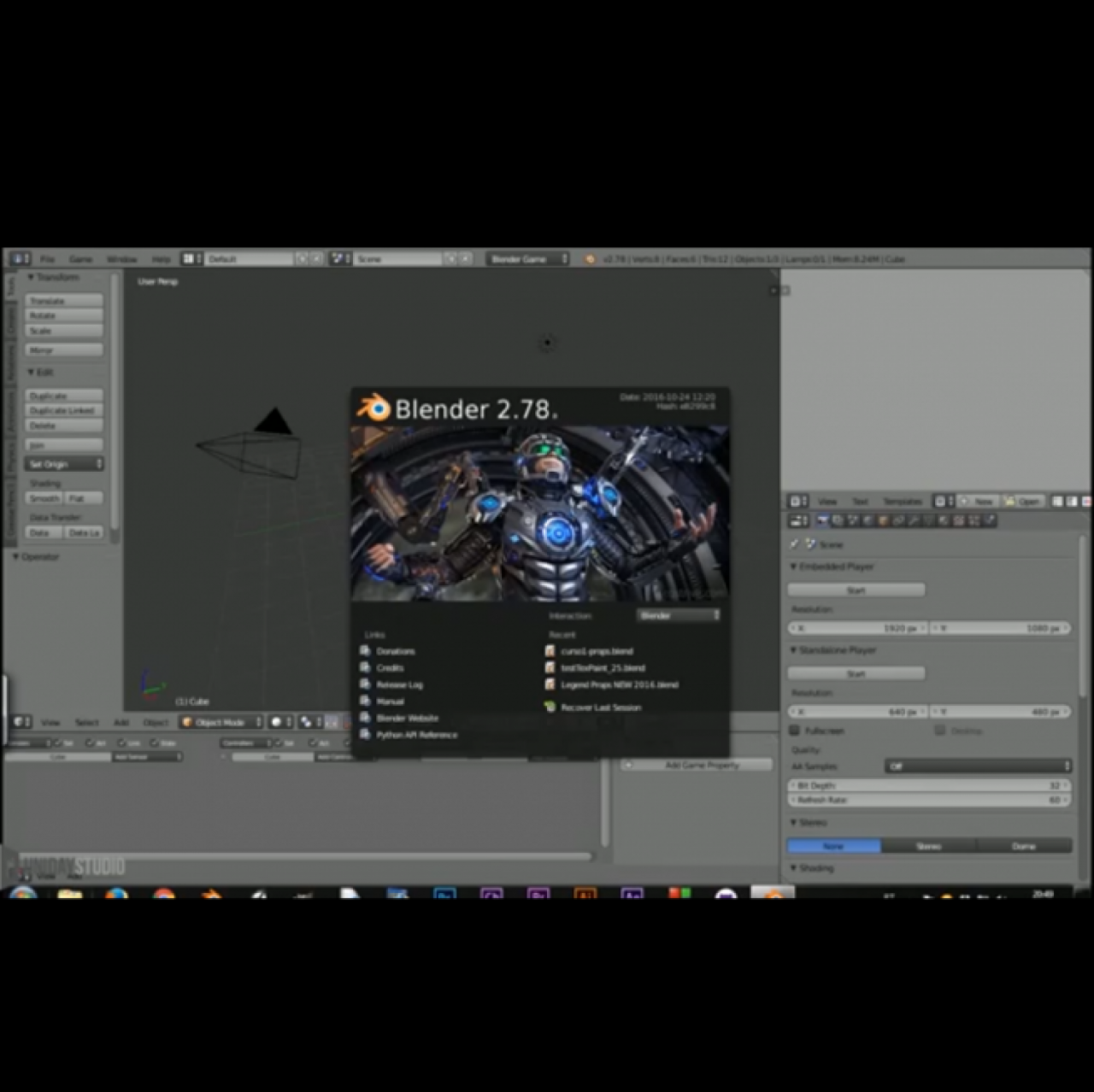
Task: Collapse the Embedded Player panel
Action: pos(793,567)
